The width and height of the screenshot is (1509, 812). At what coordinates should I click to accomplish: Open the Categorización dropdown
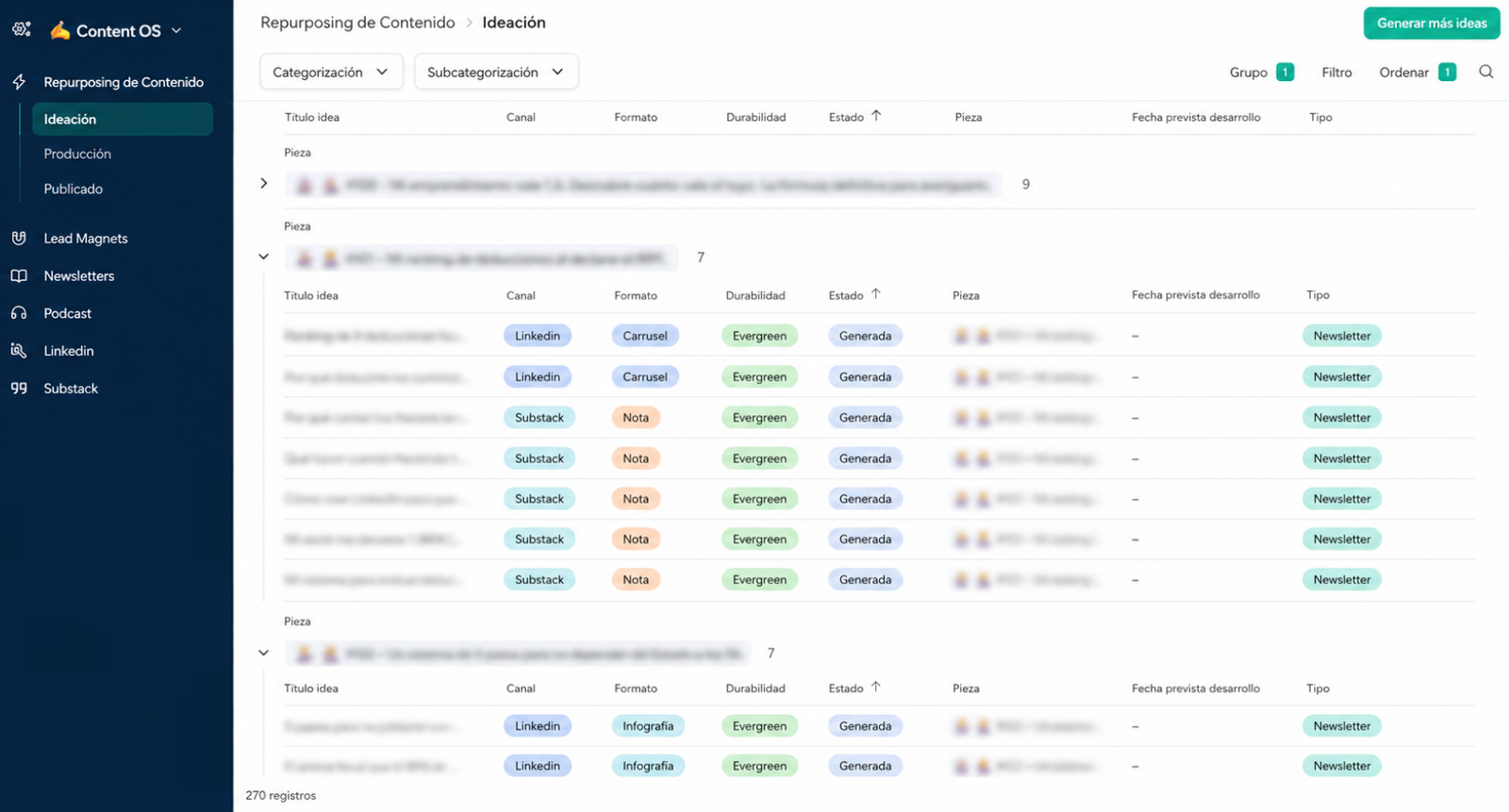(x=331, y=72)
